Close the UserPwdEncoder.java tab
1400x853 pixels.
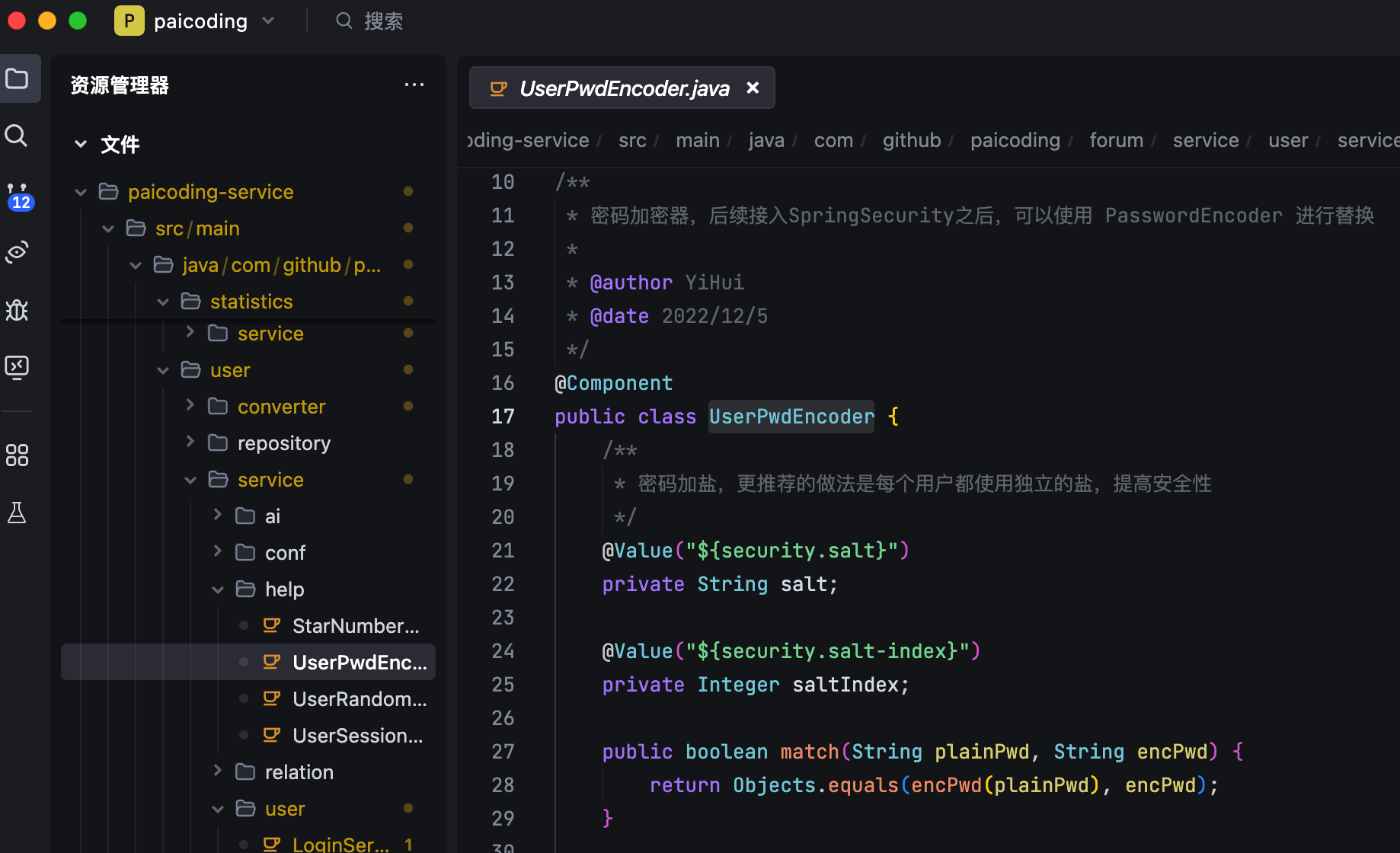[x=753, y=88]
